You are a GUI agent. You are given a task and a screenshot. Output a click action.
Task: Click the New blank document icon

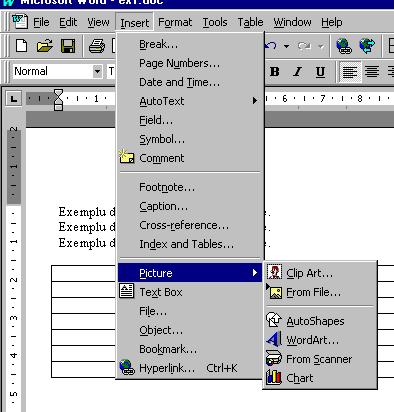[21, 46]
